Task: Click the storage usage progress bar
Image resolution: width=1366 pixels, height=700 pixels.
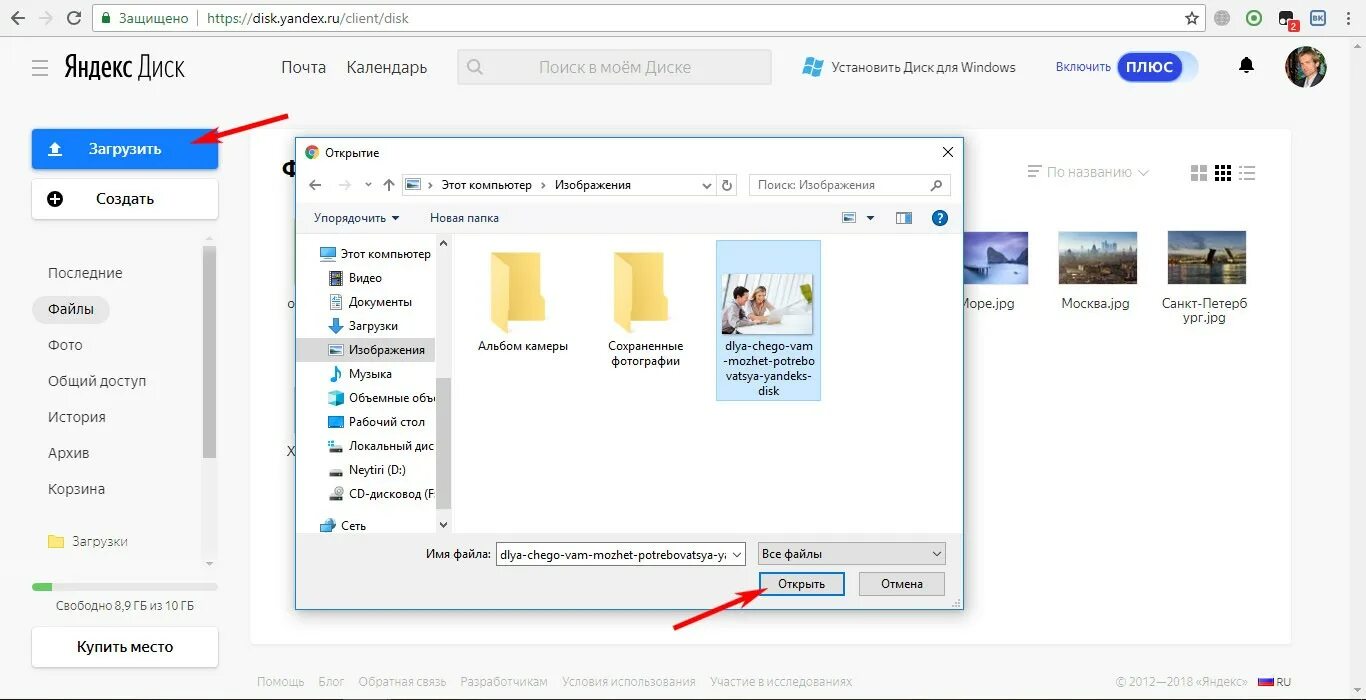Action: (125, 587)
